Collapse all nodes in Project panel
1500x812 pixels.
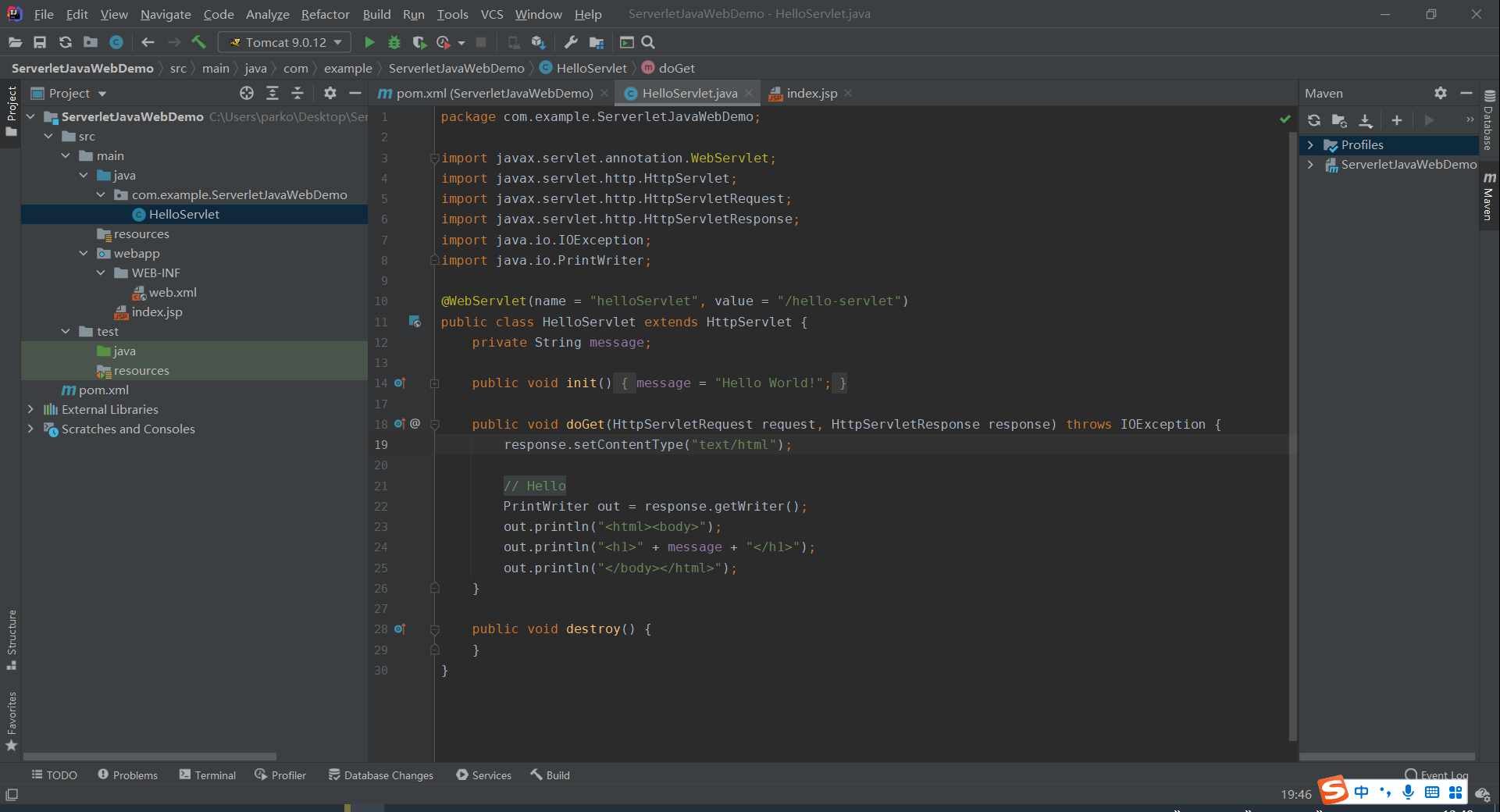pyautogui.click(x=298, y=93)
